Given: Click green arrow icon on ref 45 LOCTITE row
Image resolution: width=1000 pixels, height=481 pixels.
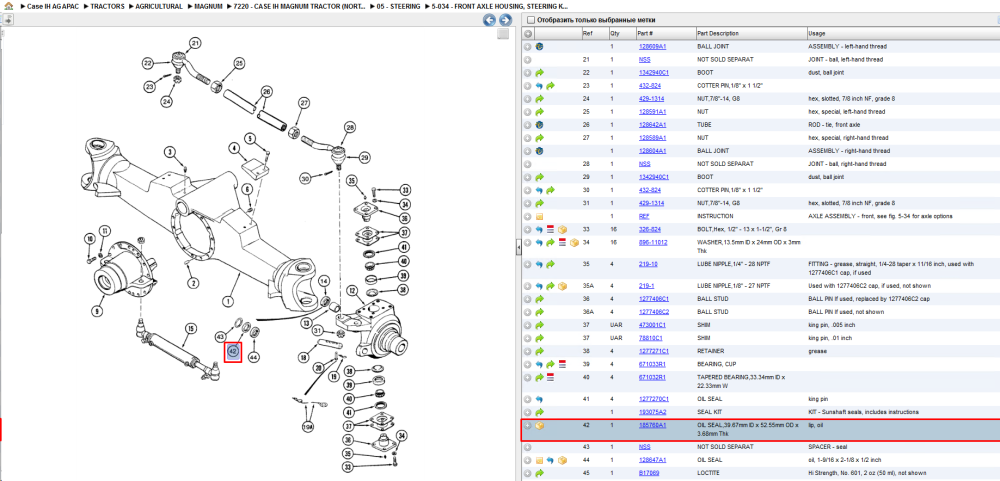Looking at the screenshot, I should pyautogui.click(x=539, y=473).
